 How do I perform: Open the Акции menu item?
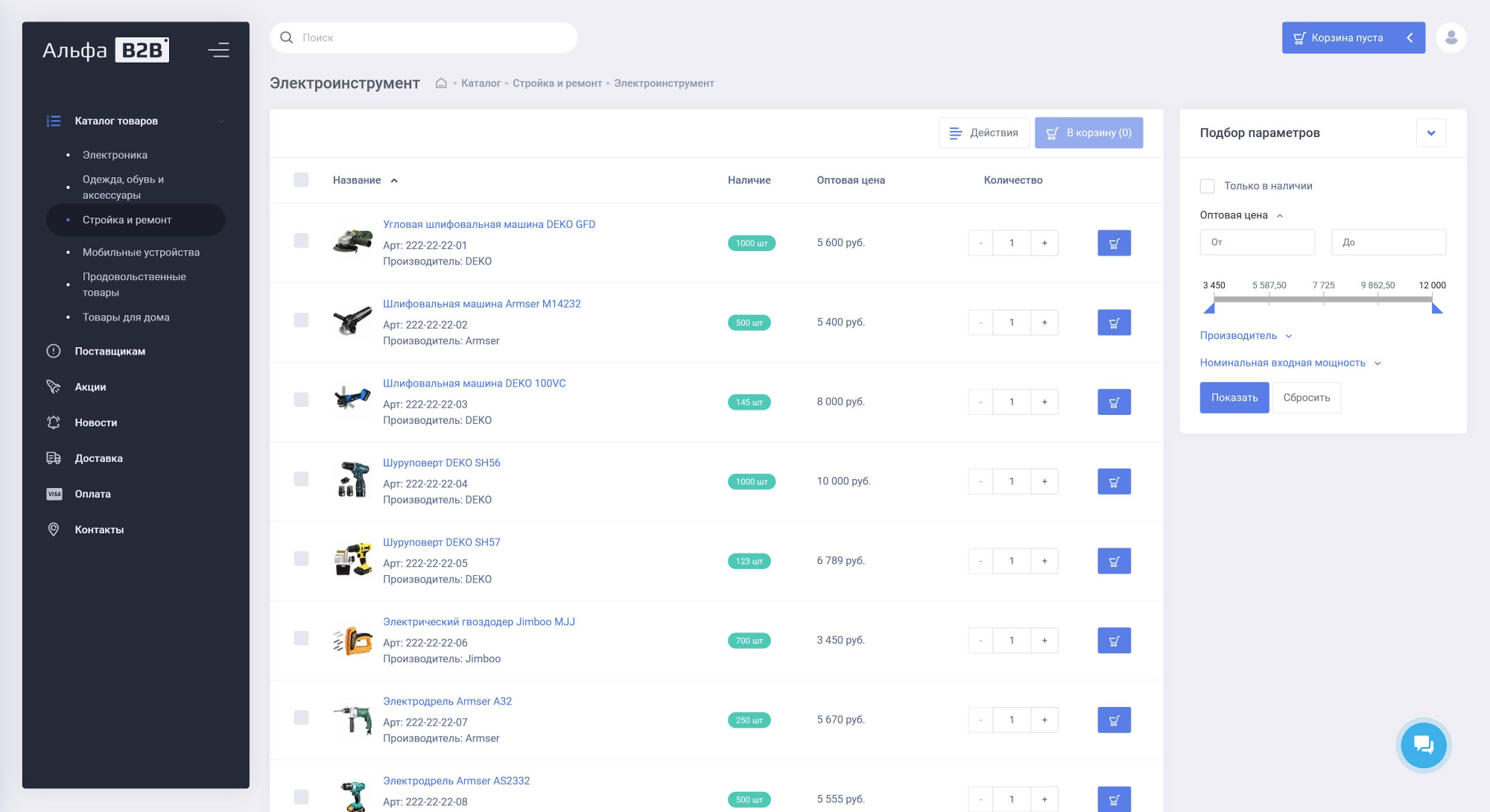point(90,387)
